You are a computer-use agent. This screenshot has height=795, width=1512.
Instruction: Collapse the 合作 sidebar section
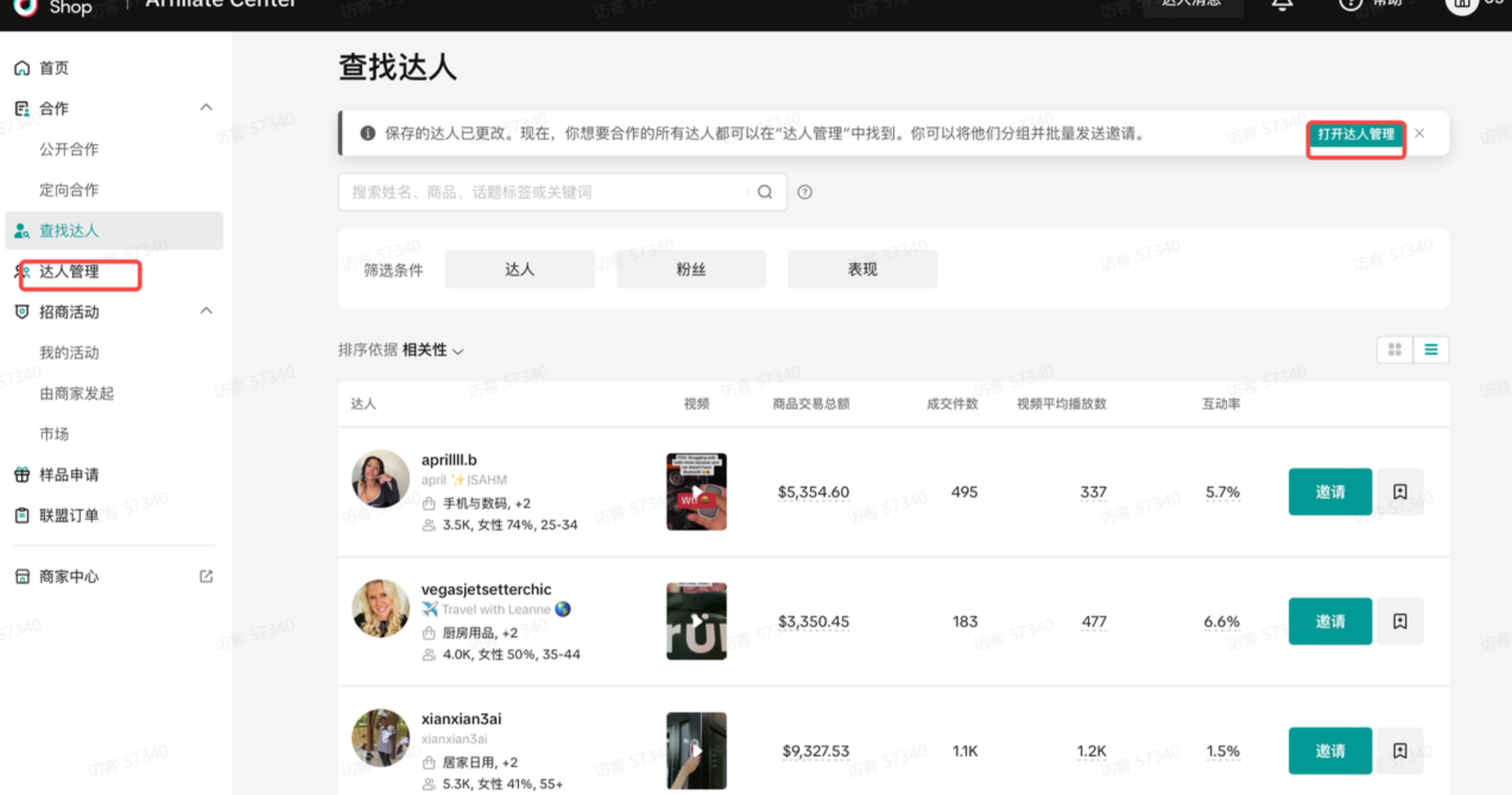206,108
